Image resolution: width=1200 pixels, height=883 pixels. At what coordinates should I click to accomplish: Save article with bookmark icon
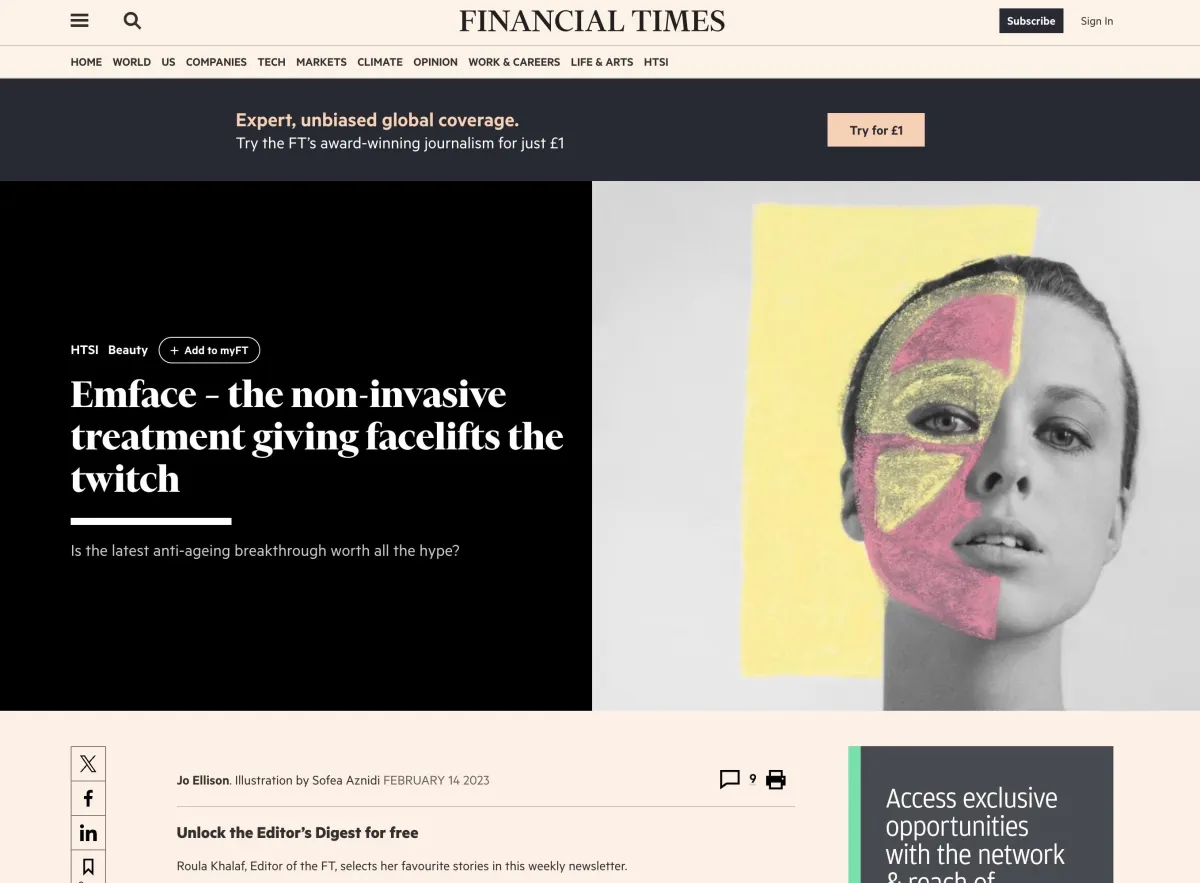[88, 866]
